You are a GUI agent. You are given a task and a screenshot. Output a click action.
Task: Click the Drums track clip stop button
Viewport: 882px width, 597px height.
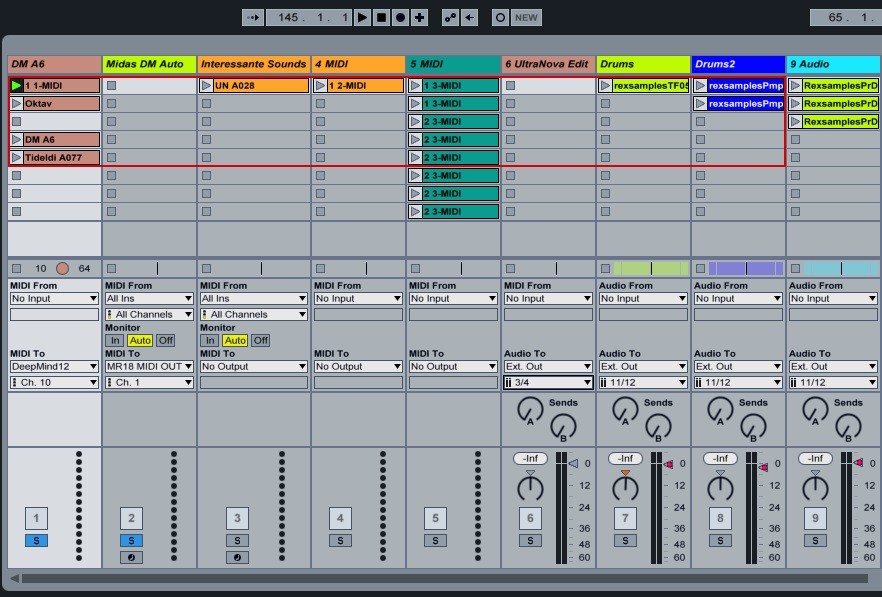point(605,268)
